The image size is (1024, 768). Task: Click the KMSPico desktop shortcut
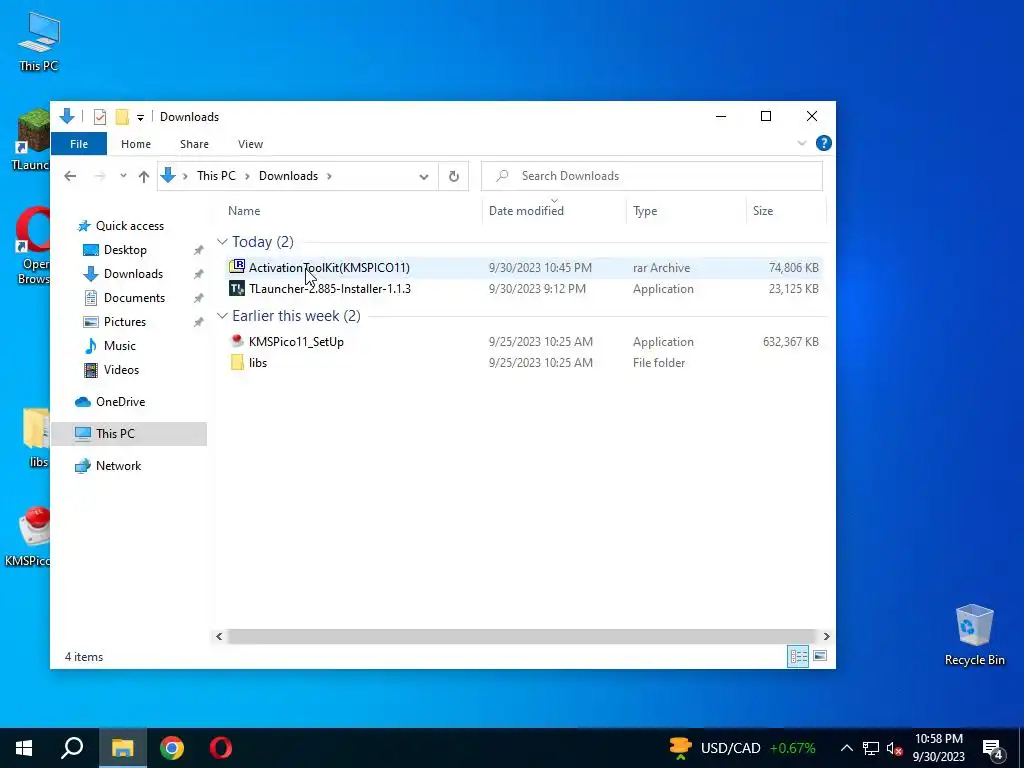click(27, 536)
